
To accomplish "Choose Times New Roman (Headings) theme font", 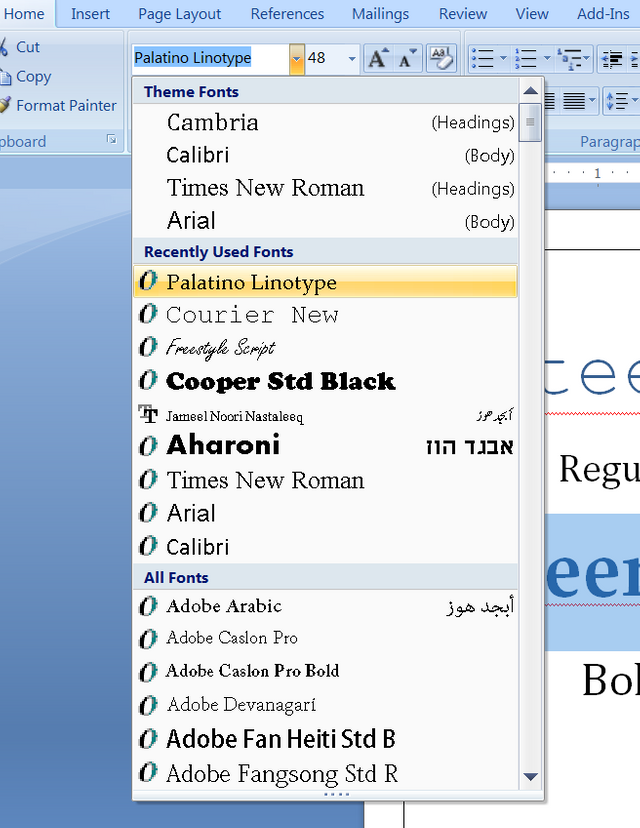I will pyautogui.click(x=325, y=188).
